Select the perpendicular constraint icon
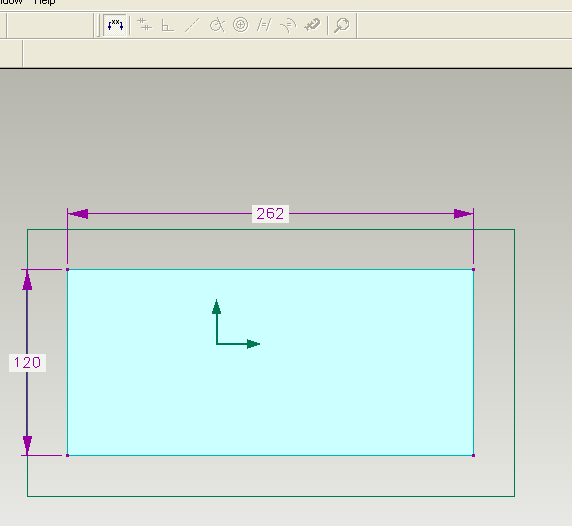This screenshot has width=572, height=526. click(167, 26)
